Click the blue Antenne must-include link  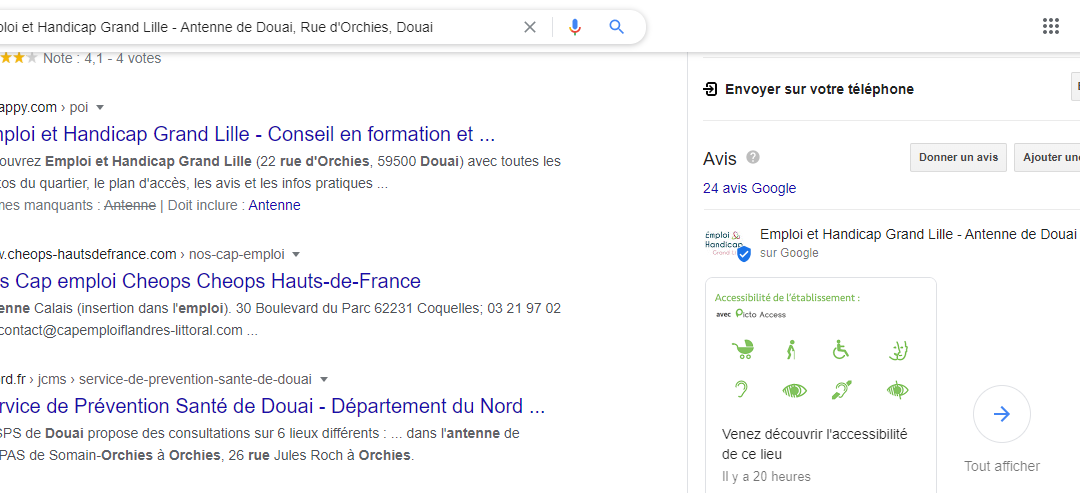click(274, 205)
